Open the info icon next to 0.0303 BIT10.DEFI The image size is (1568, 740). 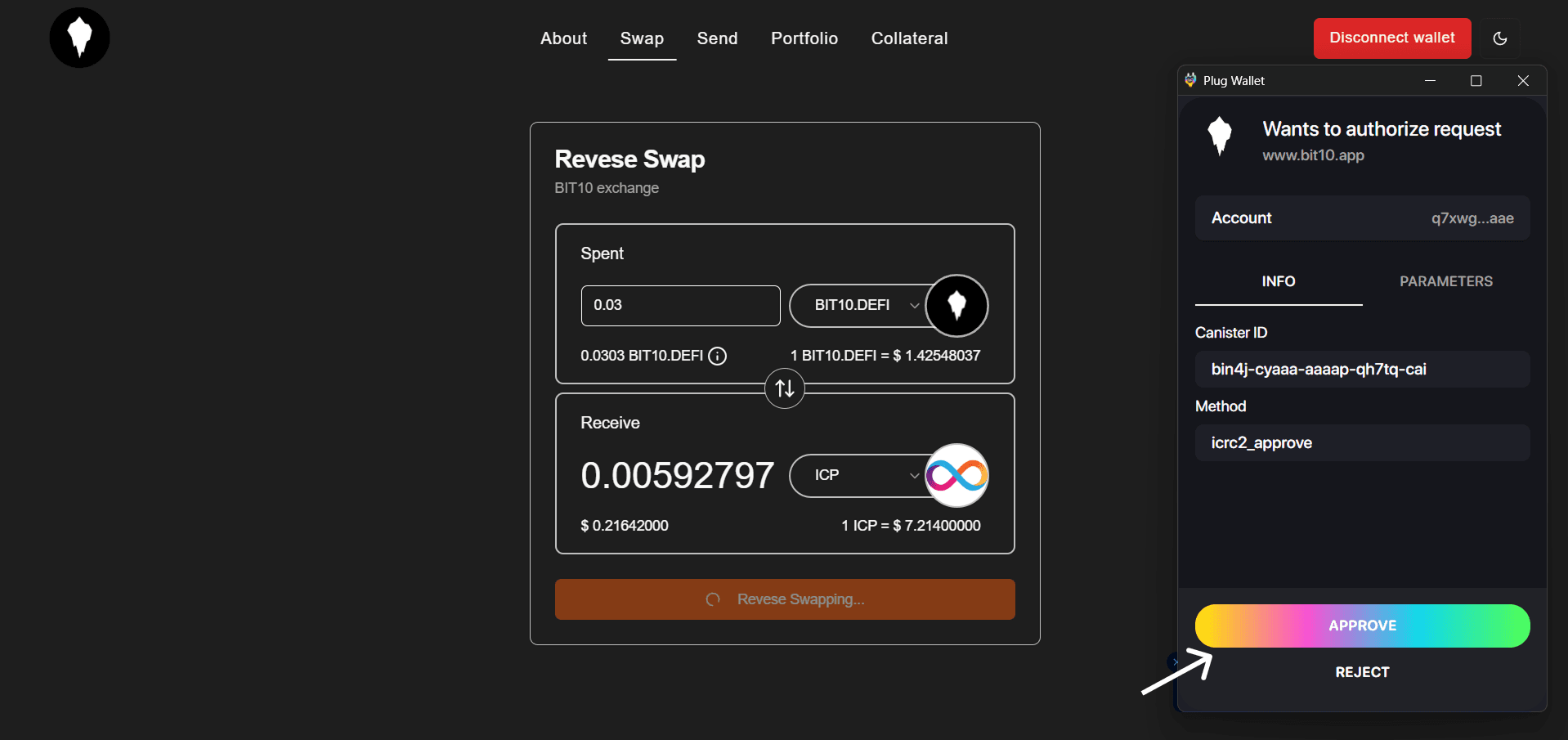tap(717, 356)
